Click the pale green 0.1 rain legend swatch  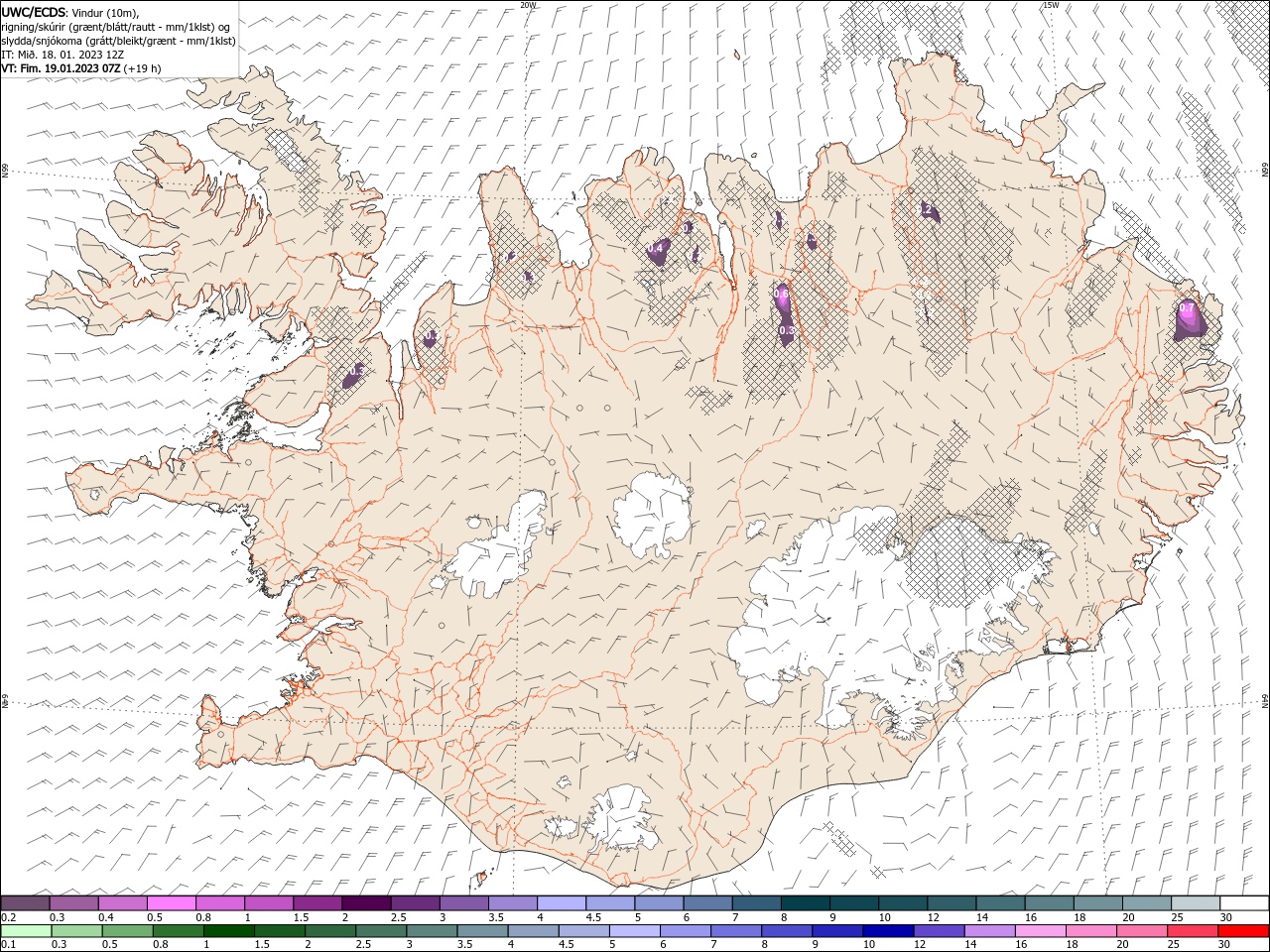(26, 931)
